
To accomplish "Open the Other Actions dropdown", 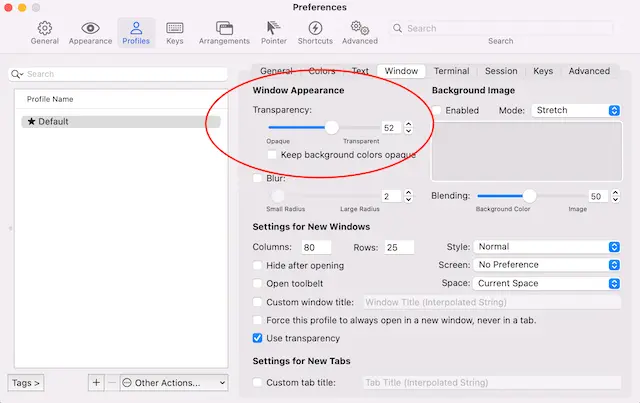I will click(x=174, y=383).
